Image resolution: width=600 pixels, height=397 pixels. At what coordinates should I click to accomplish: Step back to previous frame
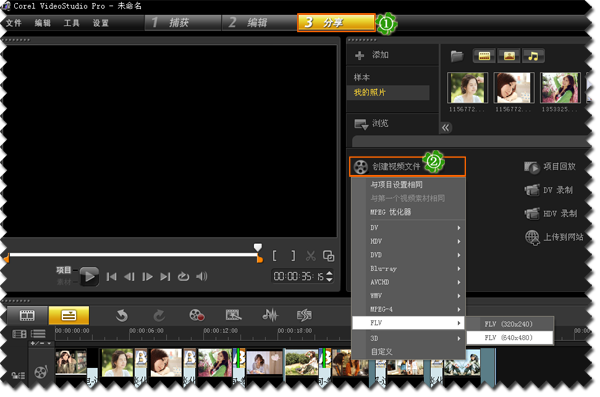129,276
